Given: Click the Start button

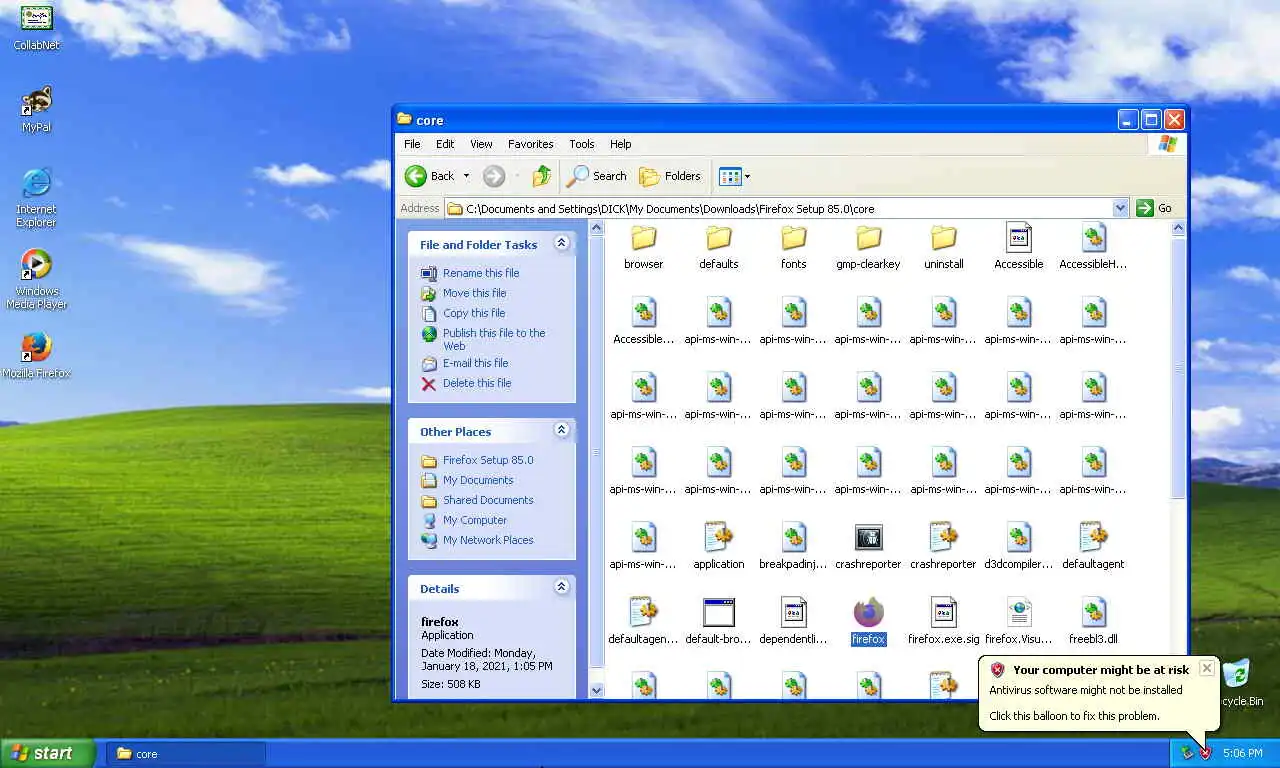Looking at the screenshot, I should [x=48, y=753].
